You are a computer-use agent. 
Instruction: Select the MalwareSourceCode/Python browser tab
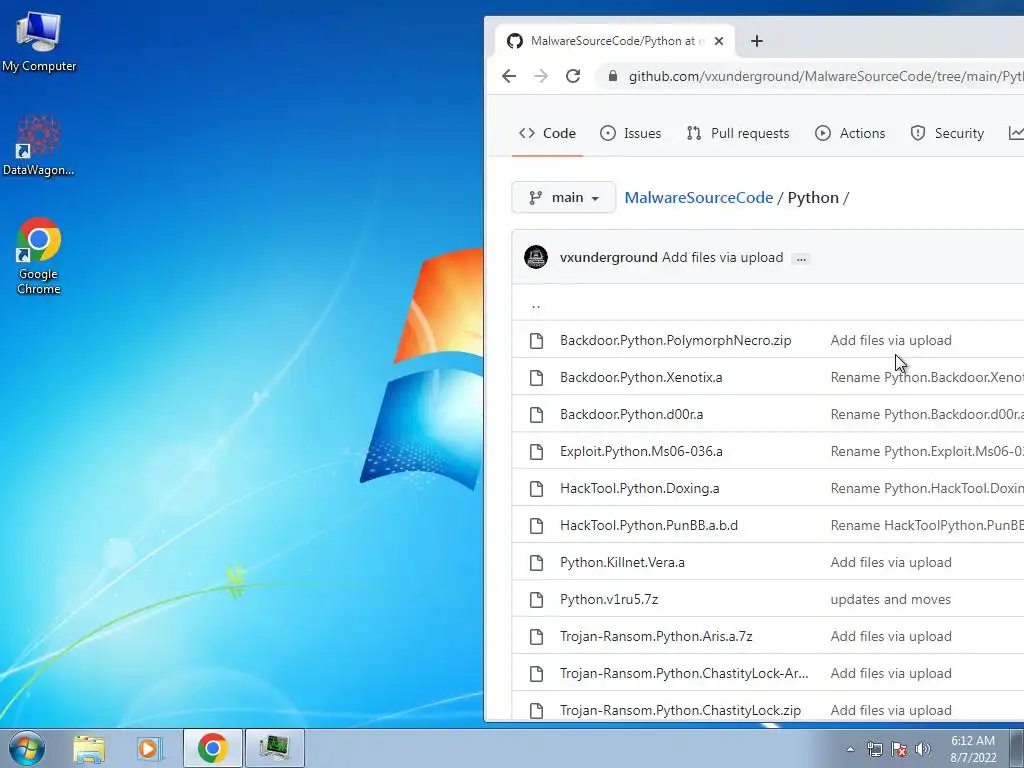point(615,41)
